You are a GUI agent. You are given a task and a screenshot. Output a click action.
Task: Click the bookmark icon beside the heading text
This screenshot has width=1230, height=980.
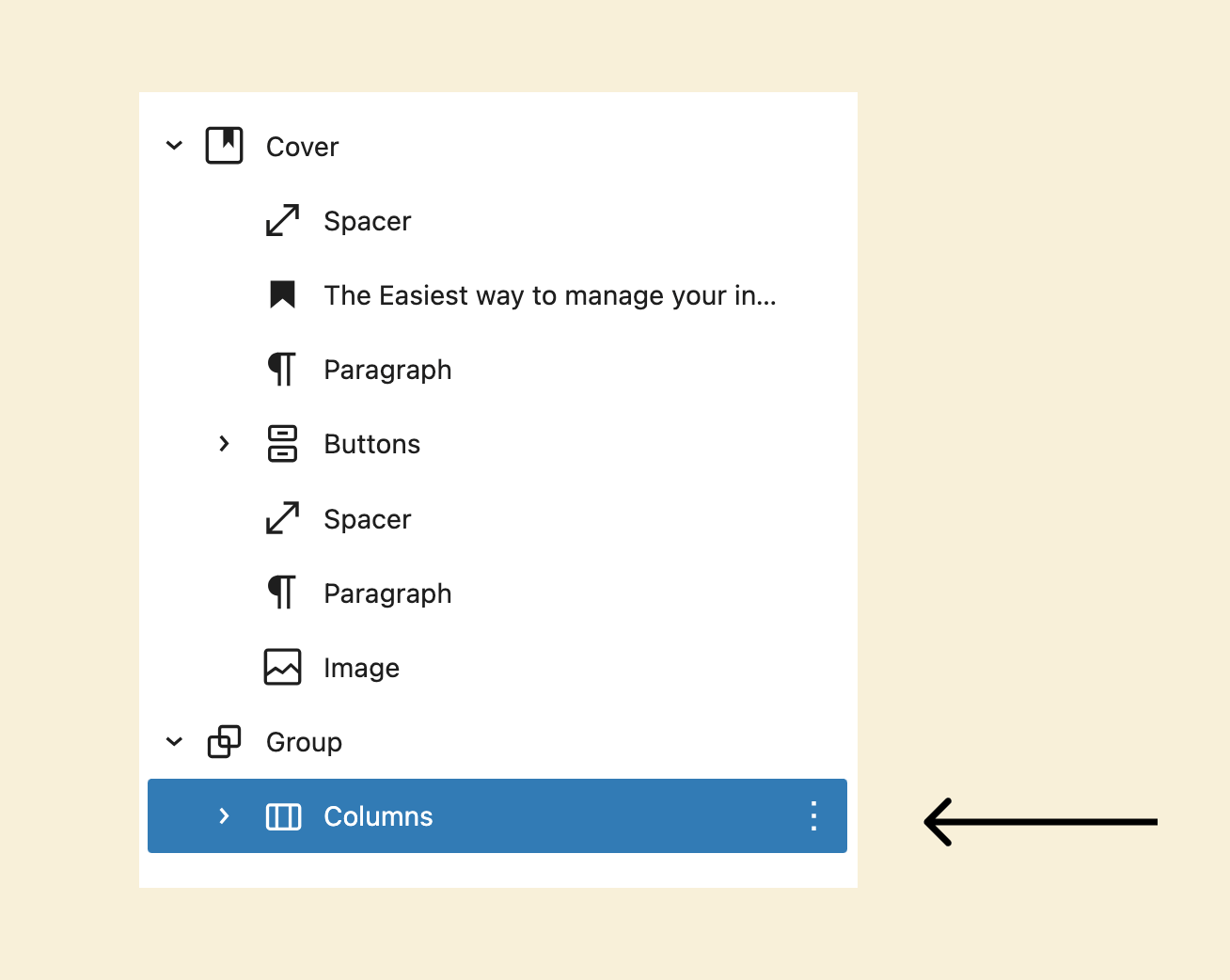[x=282, y=294]
